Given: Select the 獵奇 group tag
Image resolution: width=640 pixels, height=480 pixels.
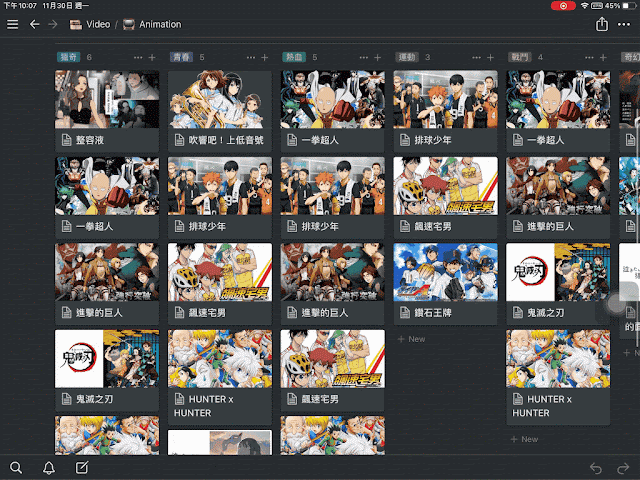Looking at the screenshot, I should [68, 57].
